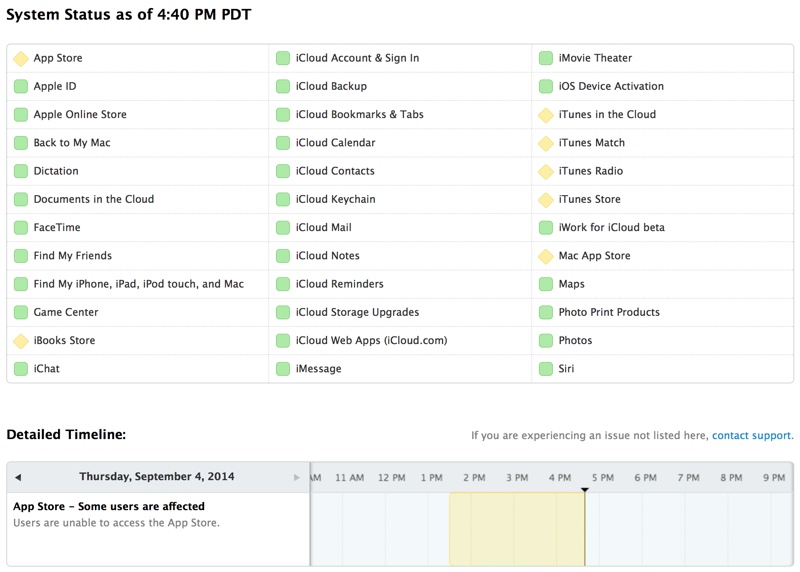Click the yellow diamond next to Mac App Store
This screenshot has width=800, height=572.
(x=546, y=256)
